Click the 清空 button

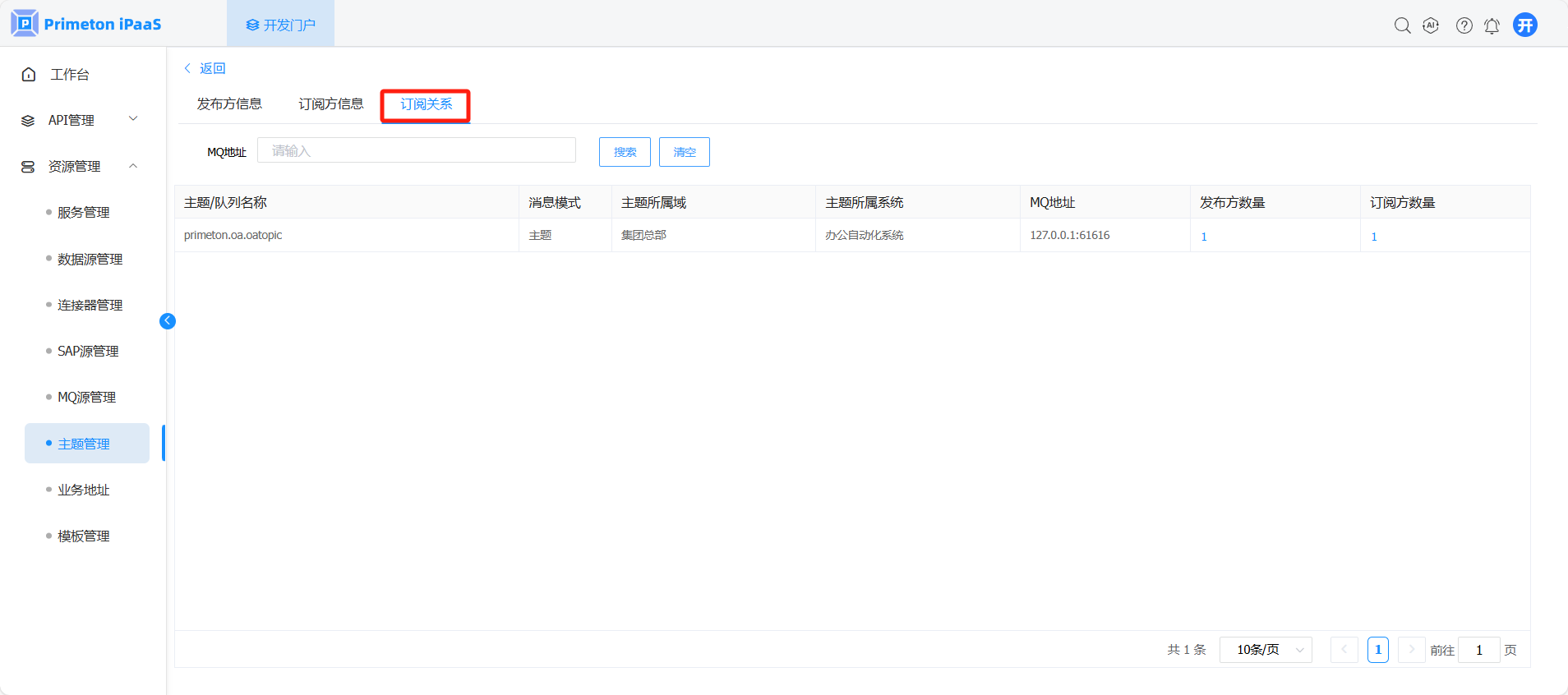684,152
